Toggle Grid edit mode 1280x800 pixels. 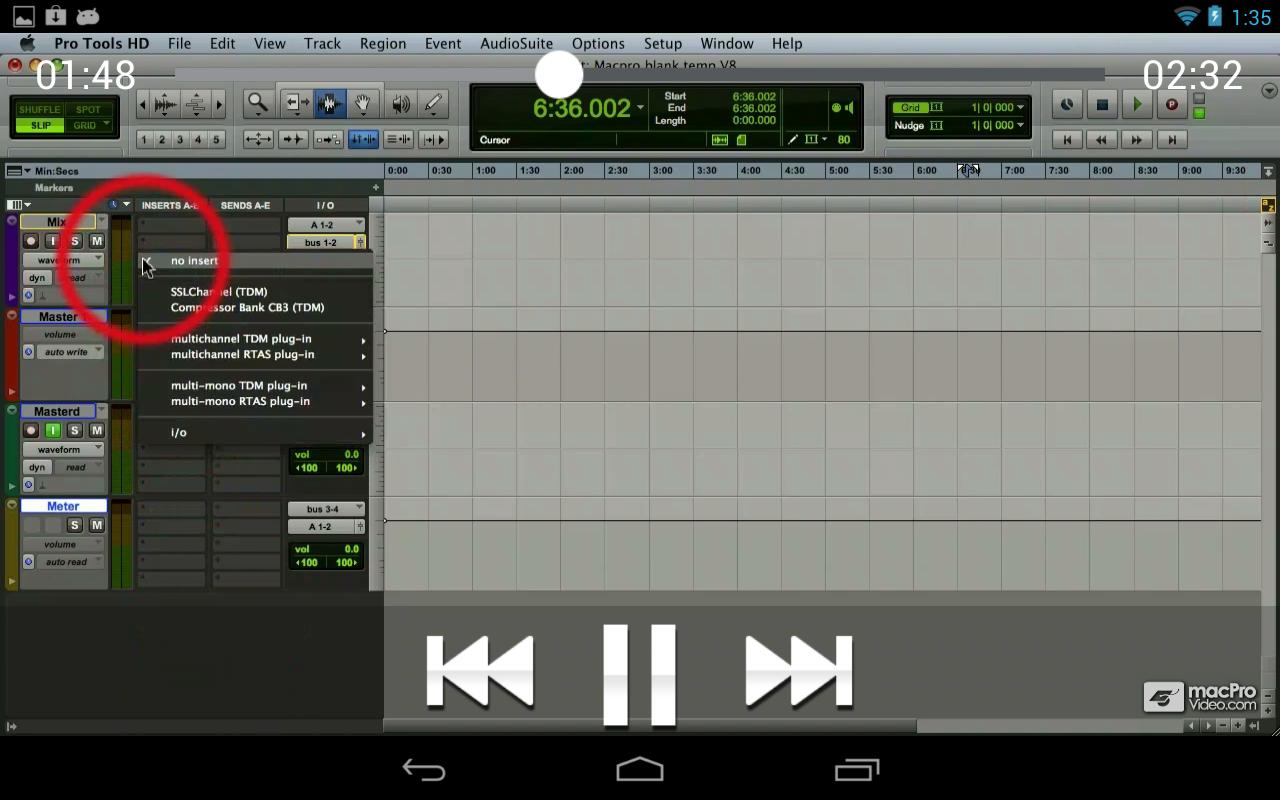[88, 125]
